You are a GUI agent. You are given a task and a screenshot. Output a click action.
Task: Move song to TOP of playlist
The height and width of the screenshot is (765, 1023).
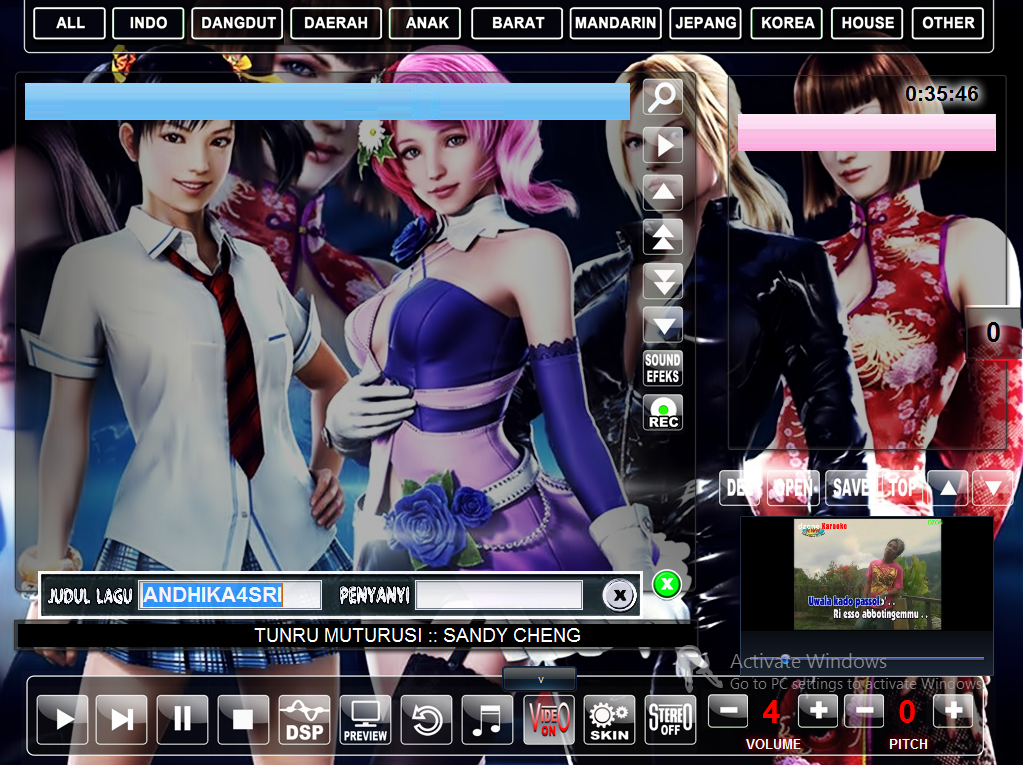pos(902,487)
